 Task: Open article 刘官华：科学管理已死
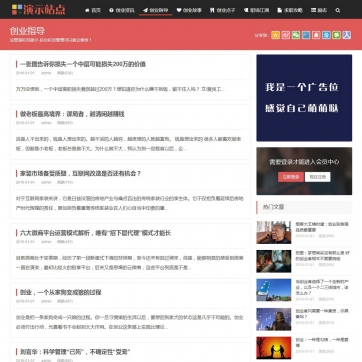tap(75, 352)
